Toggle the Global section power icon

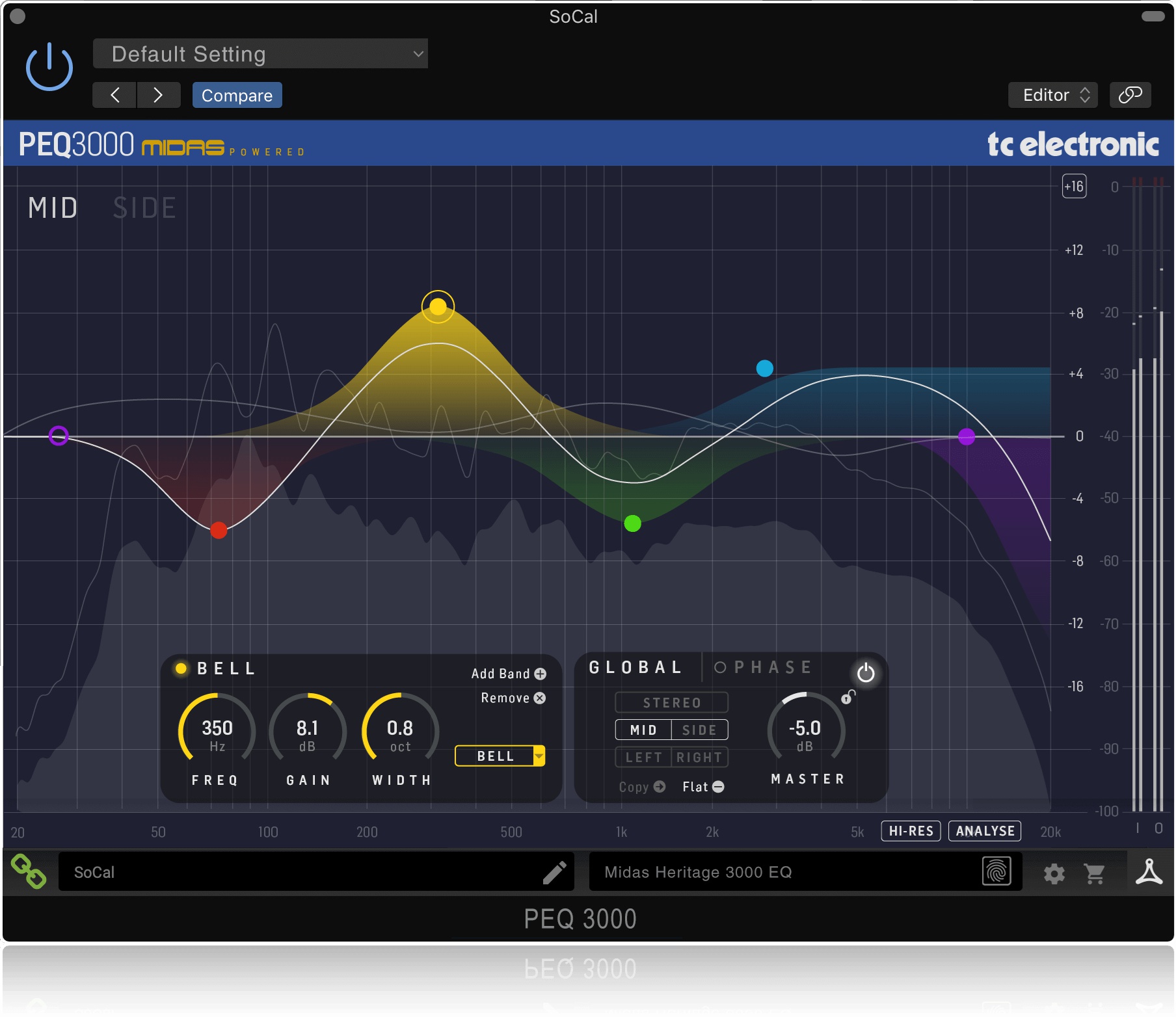(x=865, y=674)
